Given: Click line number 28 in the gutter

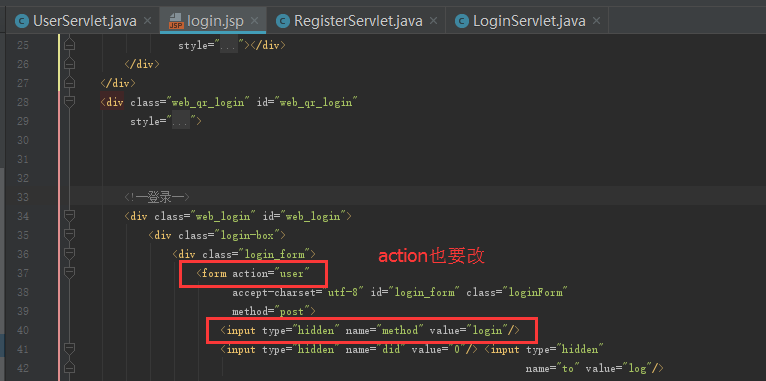Looking at the screenshot, I should pos(23,102).
